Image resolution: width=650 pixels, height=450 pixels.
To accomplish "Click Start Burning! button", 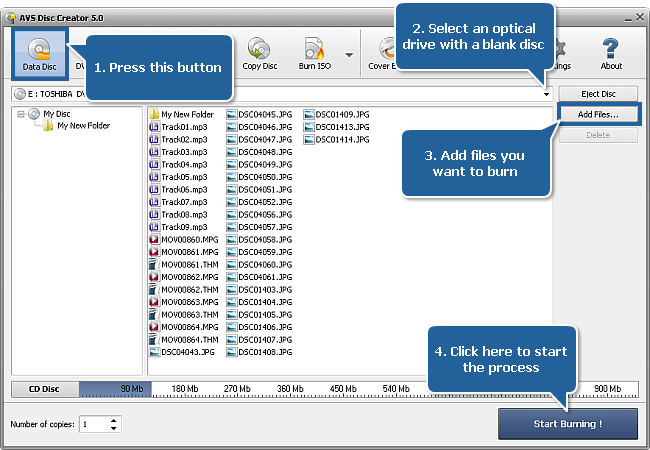I will click(568, 424).
